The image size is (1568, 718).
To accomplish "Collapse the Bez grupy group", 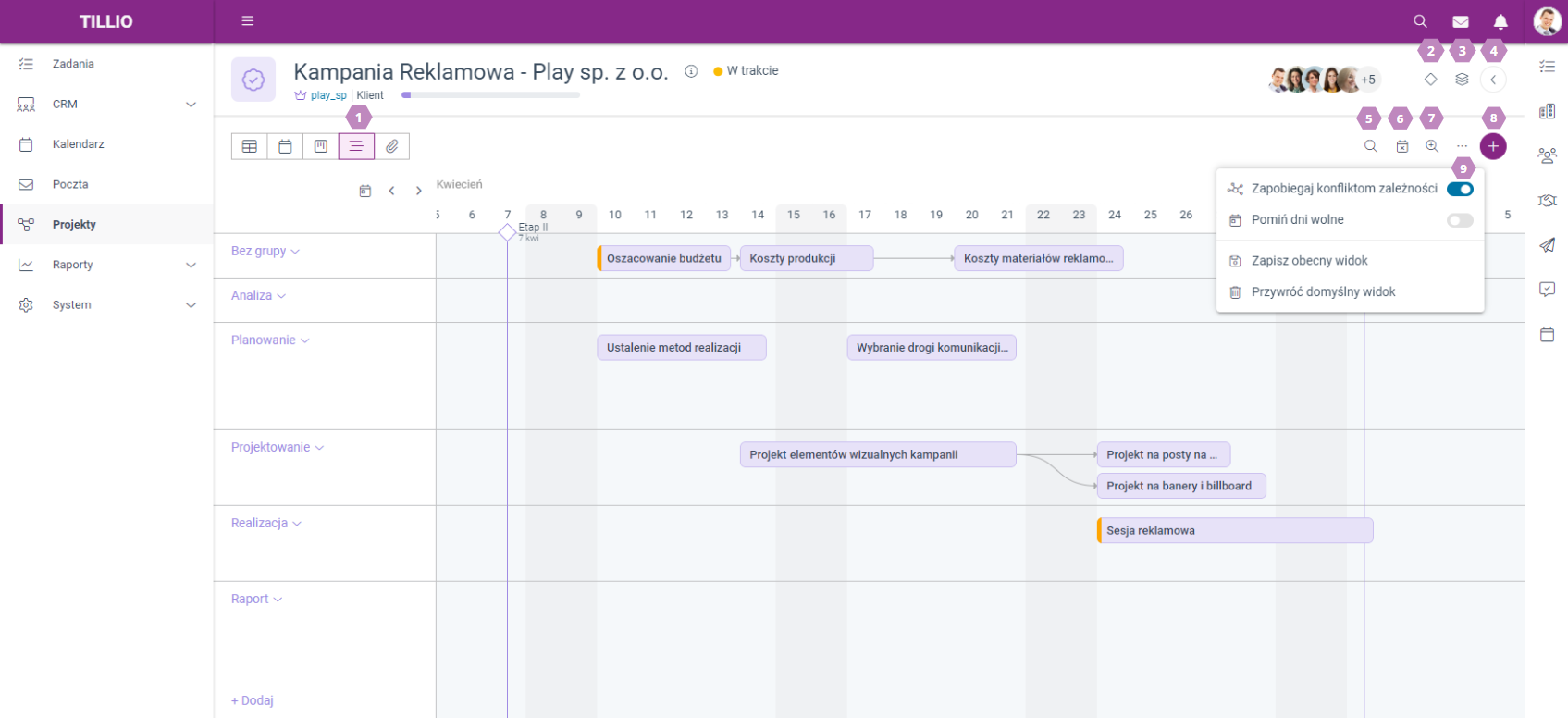I will [265, 251].
